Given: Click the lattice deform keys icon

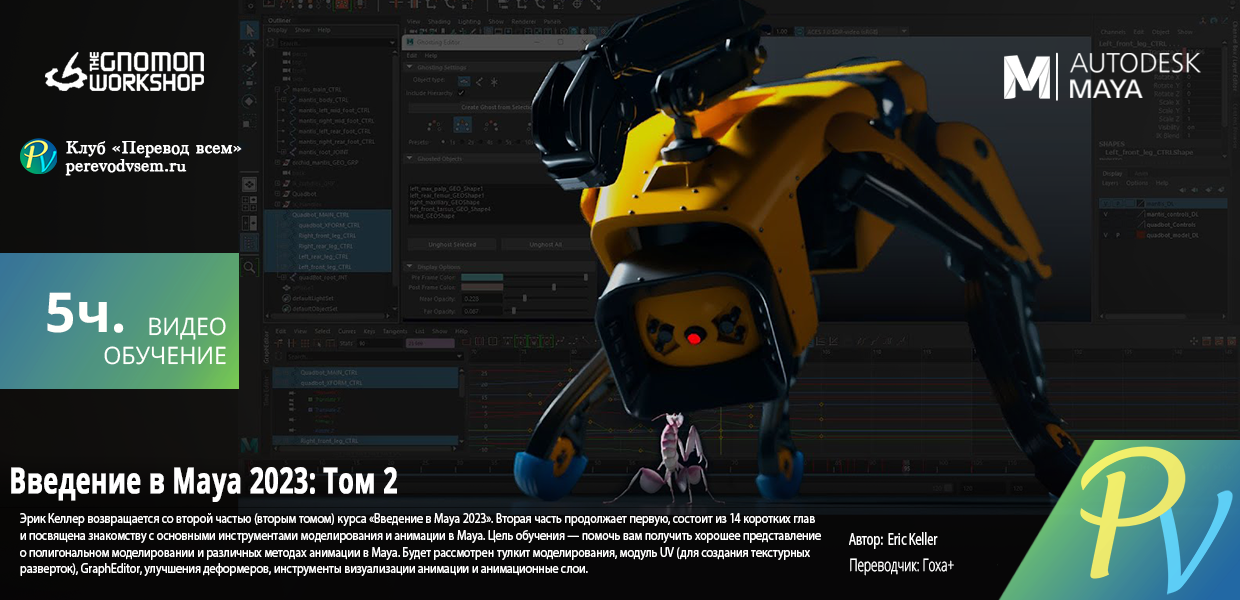Looking at the screenshot, I should click(x=304, y=343).
